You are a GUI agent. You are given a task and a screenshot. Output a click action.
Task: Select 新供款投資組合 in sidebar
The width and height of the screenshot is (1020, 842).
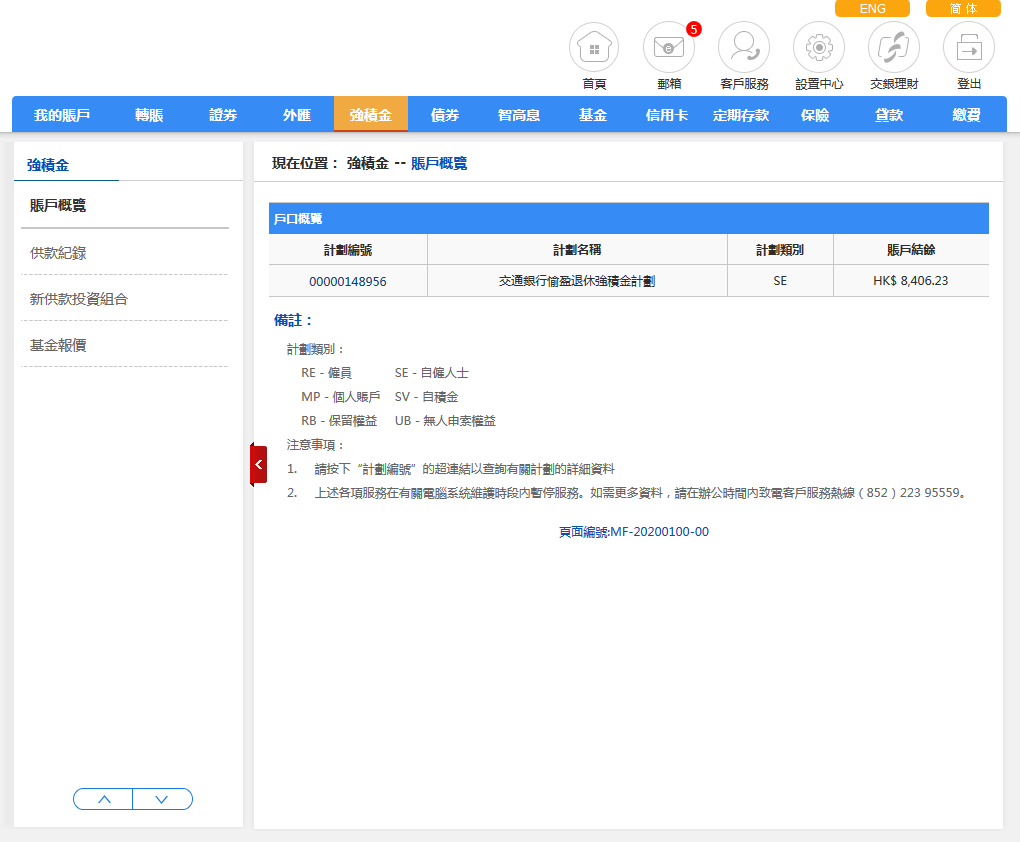(79, 299)
